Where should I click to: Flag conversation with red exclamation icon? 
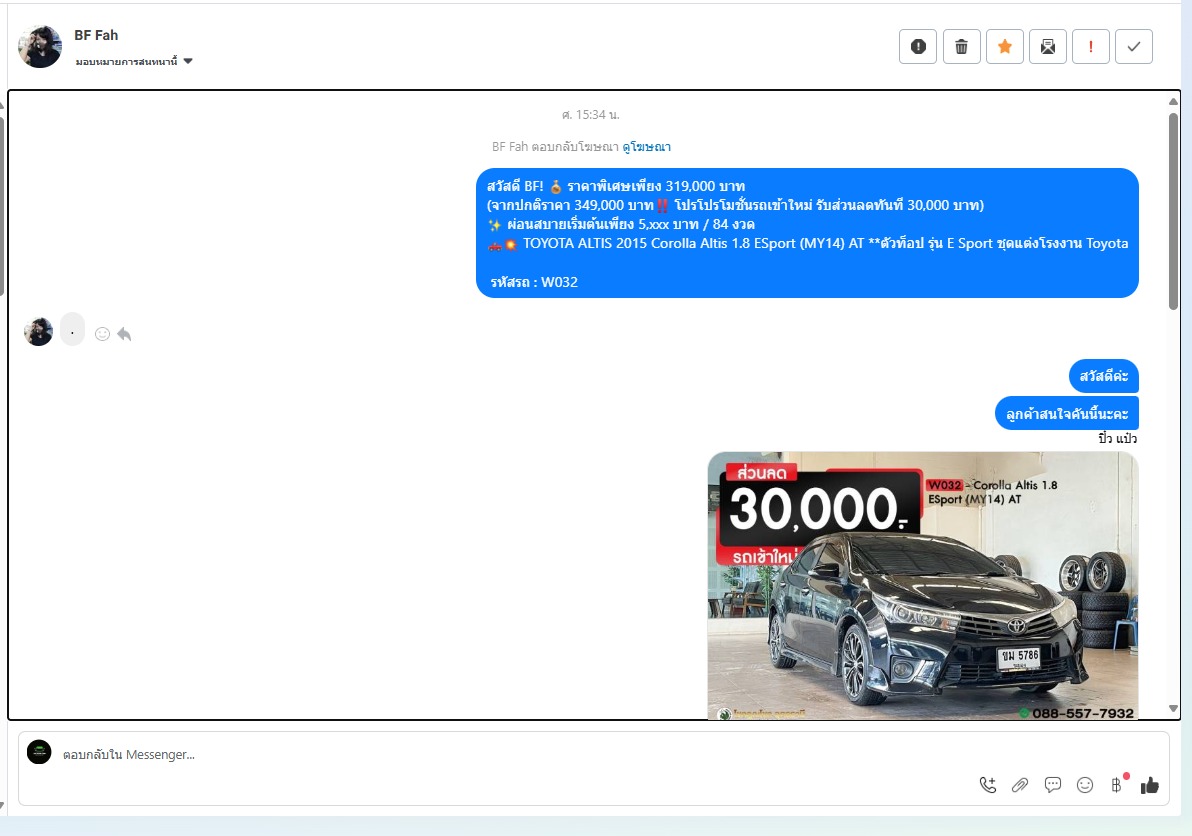1091,47
